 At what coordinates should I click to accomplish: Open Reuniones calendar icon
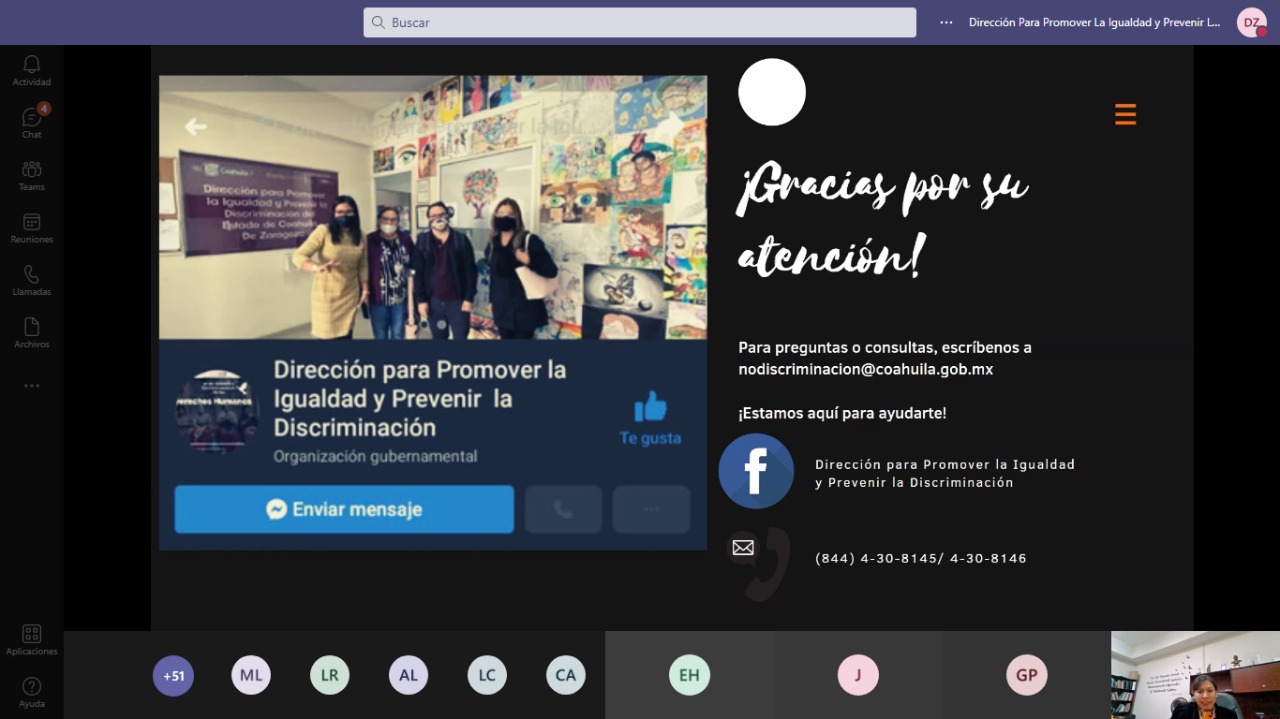[31, 227]
